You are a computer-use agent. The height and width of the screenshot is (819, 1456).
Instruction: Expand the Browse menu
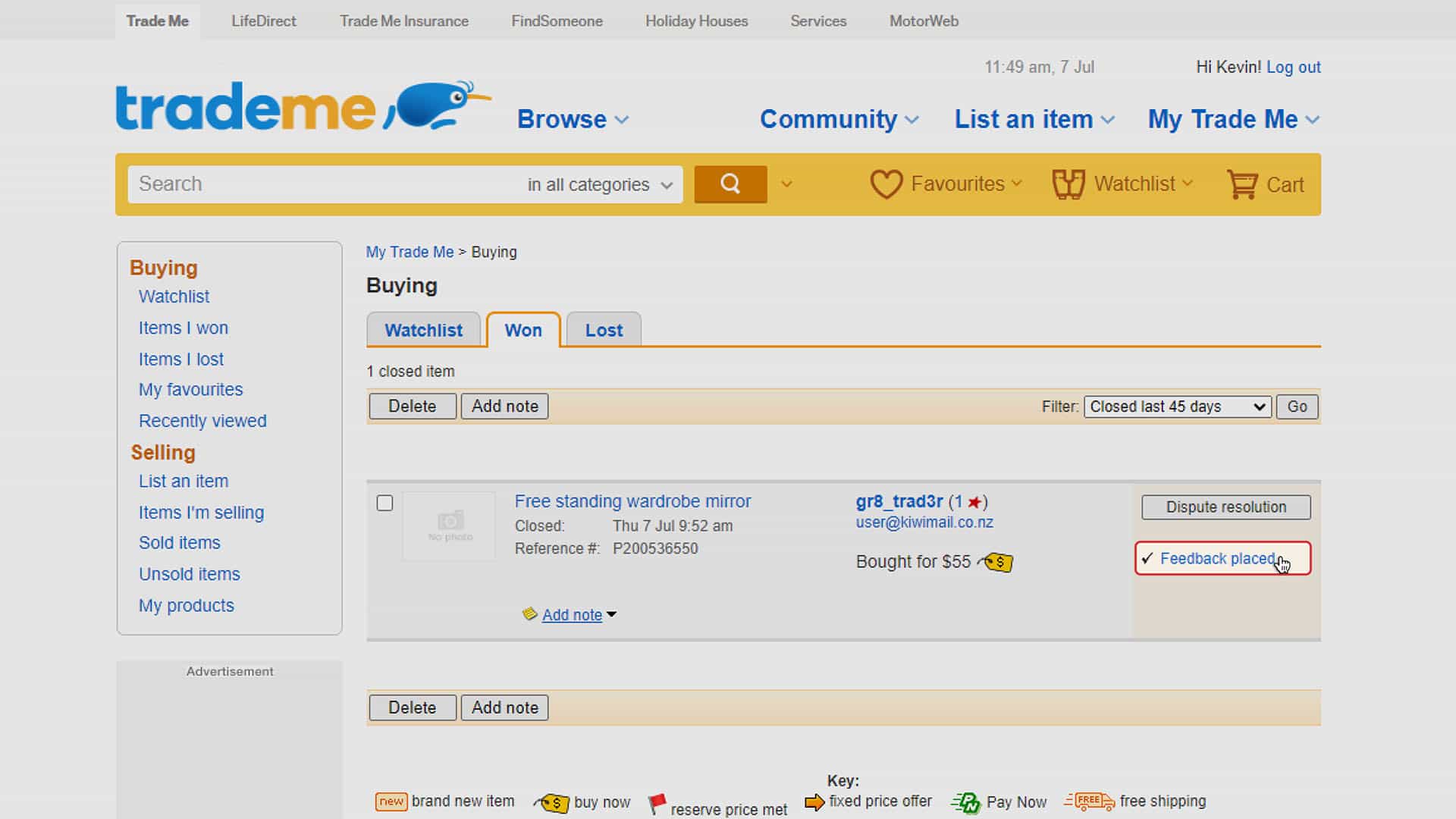pos(573,119)
